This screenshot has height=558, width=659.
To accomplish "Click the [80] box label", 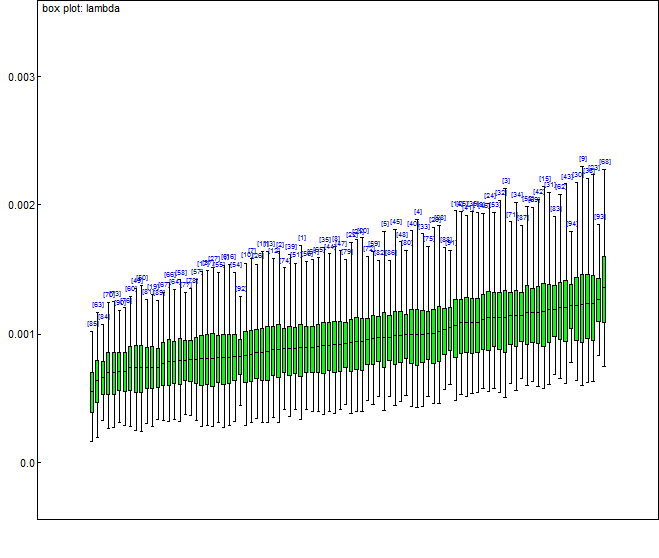I will (x=406, y=242).
